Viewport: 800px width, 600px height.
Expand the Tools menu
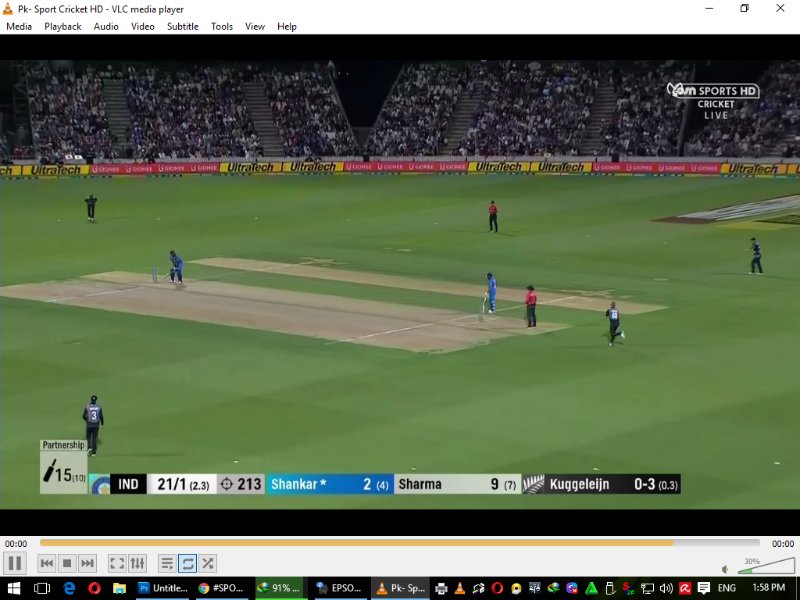(x=222, y=27)
